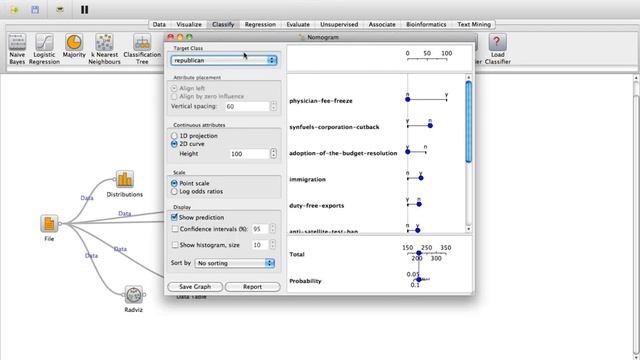Click the Total label in nomogram
Viewport: 640px width, 360px height.
[x=297, y=254]
